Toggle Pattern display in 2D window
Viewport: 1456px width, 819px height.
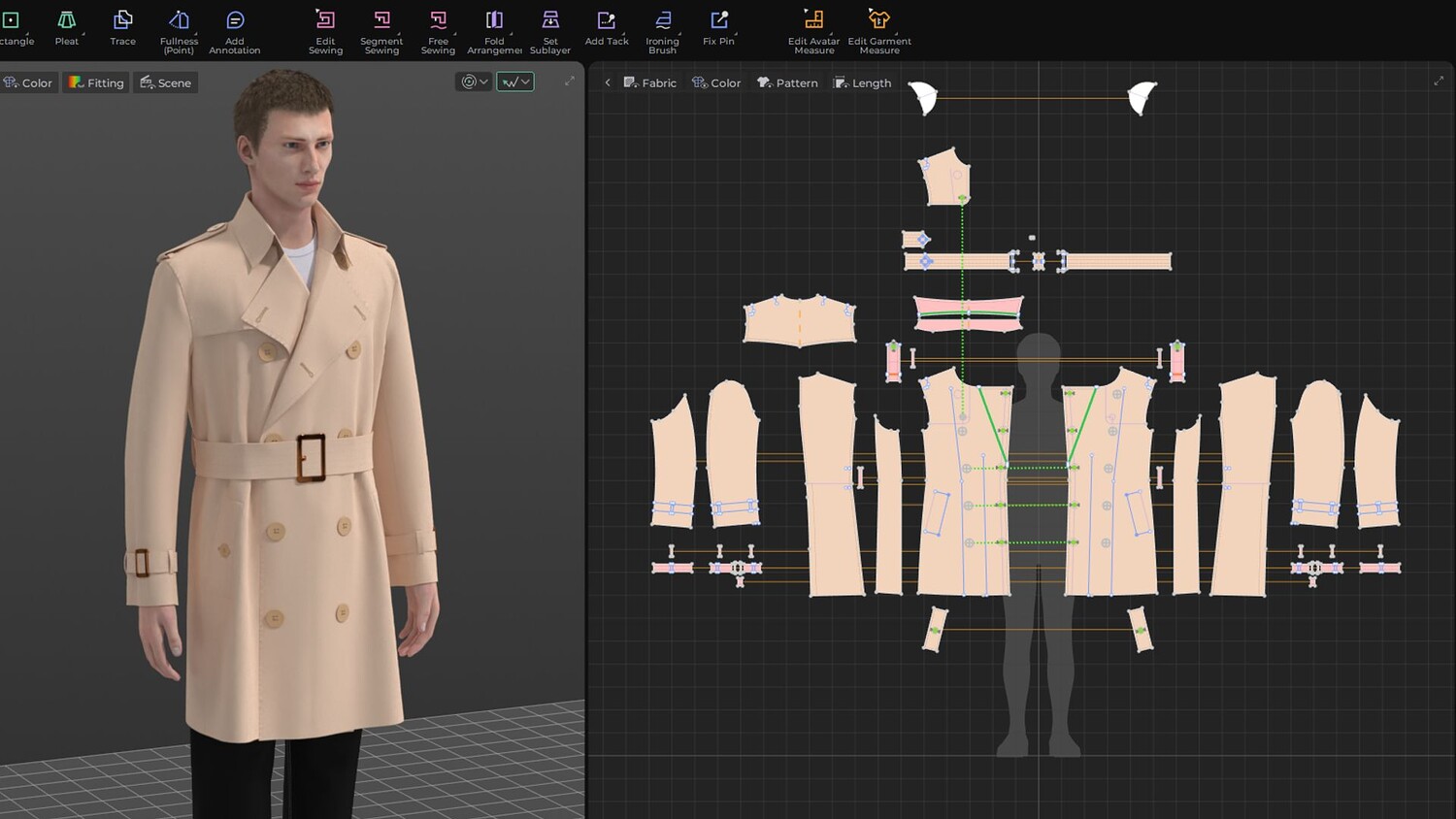click(x=787, y=82)
